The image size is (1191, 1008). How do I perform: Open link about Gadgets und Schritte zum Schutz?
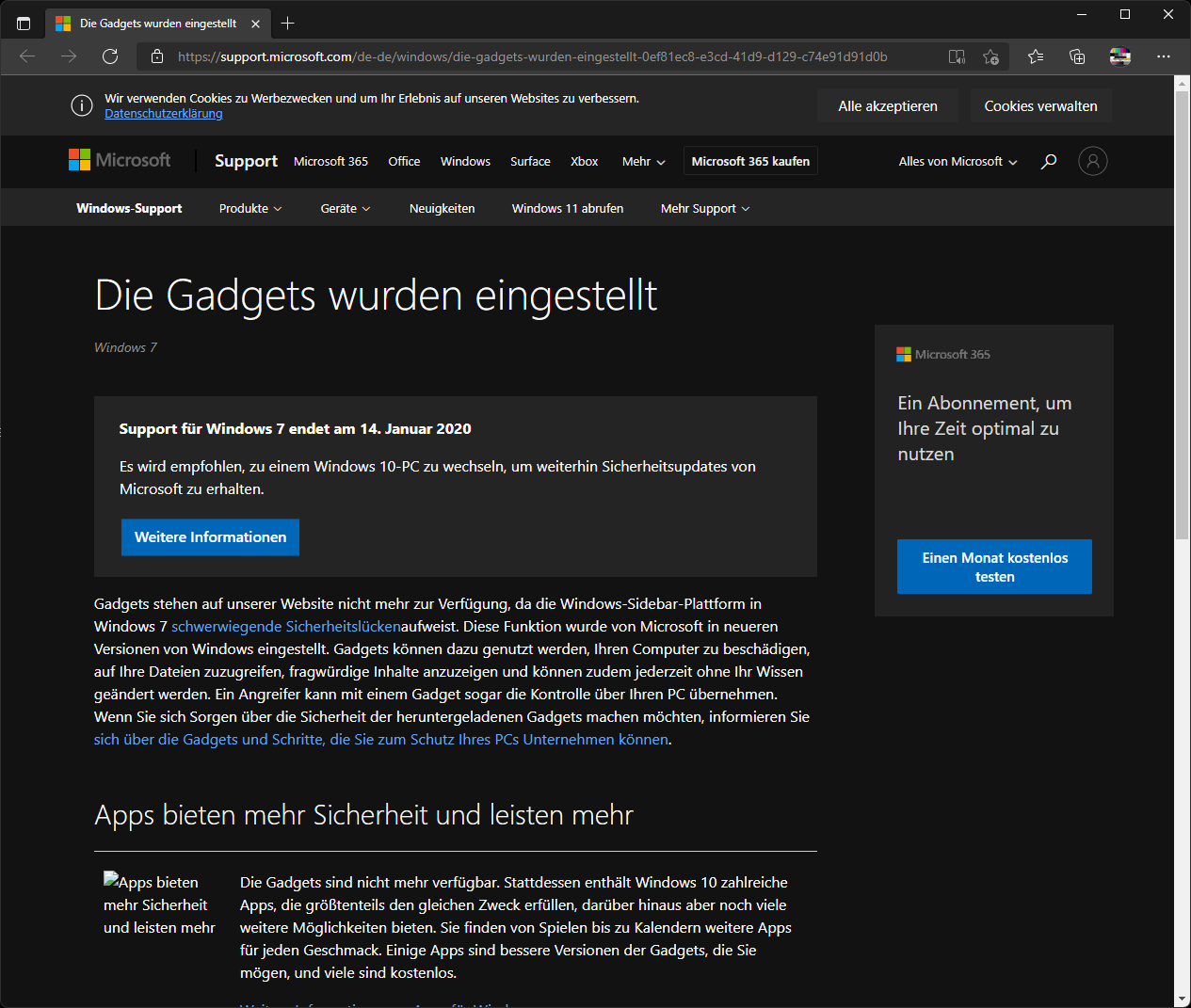pyautogui.click(x=381, y=740)
